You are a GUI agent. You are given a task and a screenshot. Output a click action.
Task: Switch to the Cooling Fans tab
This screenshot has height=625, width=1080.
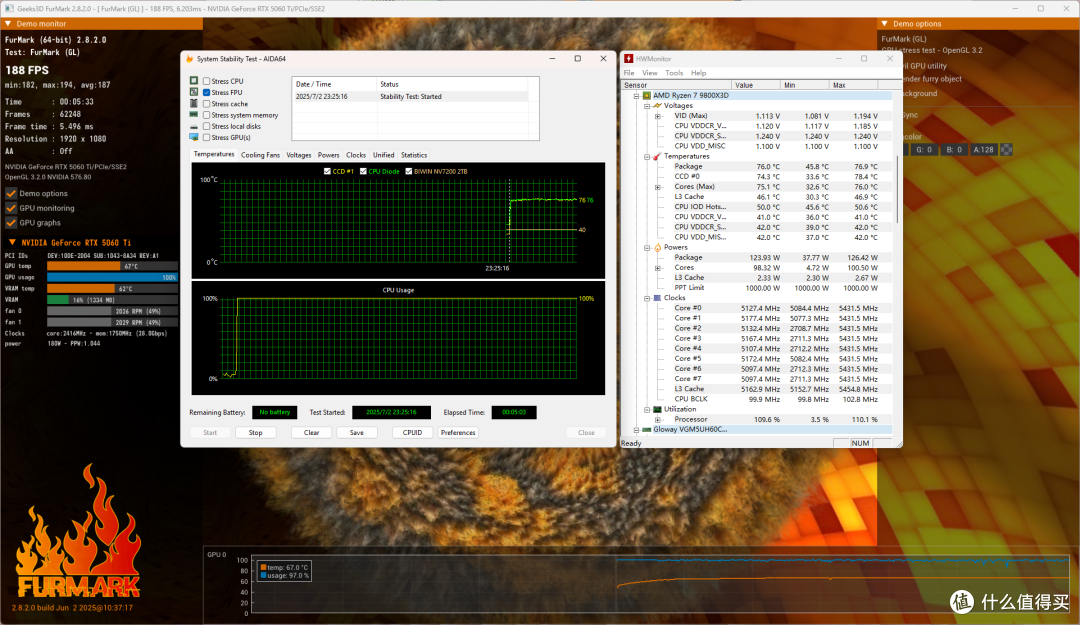point(260,155)
